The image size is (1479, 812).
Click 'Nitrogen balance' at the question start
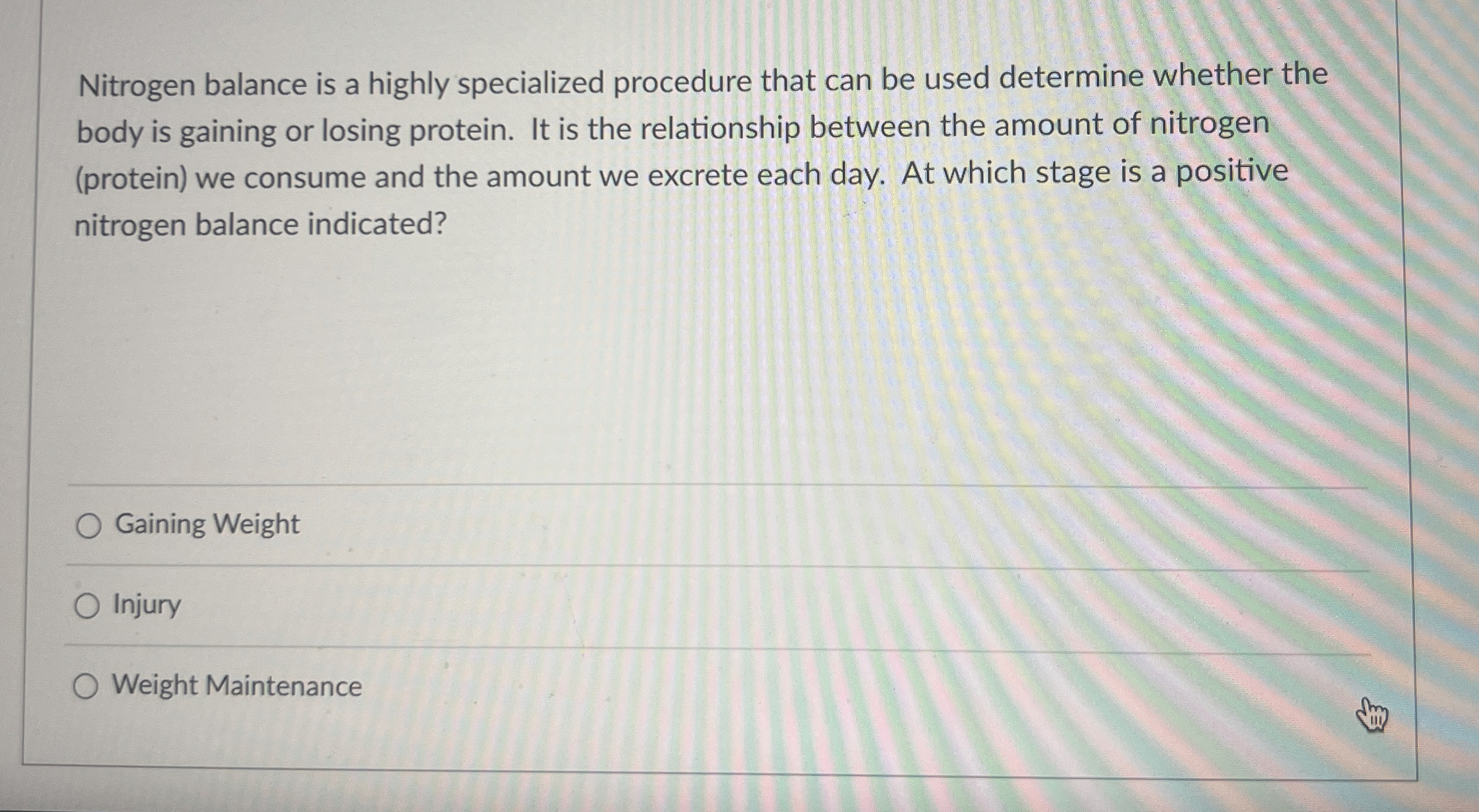[x=192, y=85]
